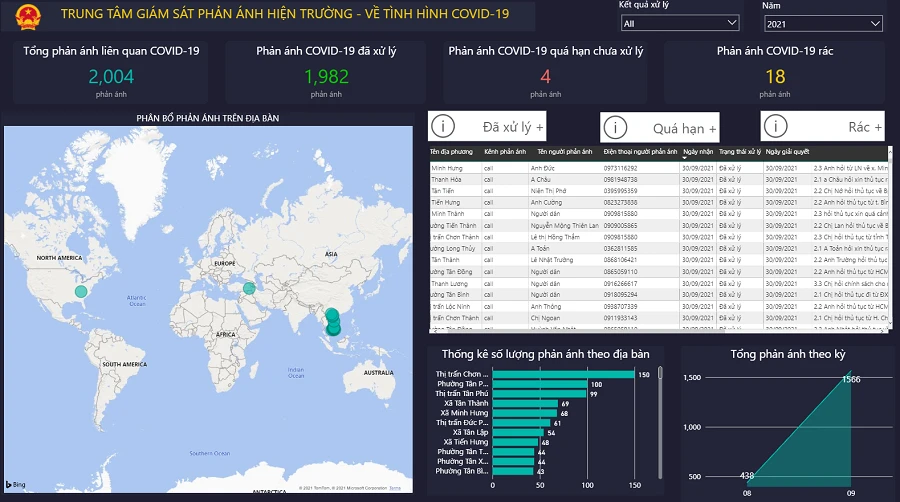
Task: Click the Bing logo on the map
Action: [x=18, y=485]
